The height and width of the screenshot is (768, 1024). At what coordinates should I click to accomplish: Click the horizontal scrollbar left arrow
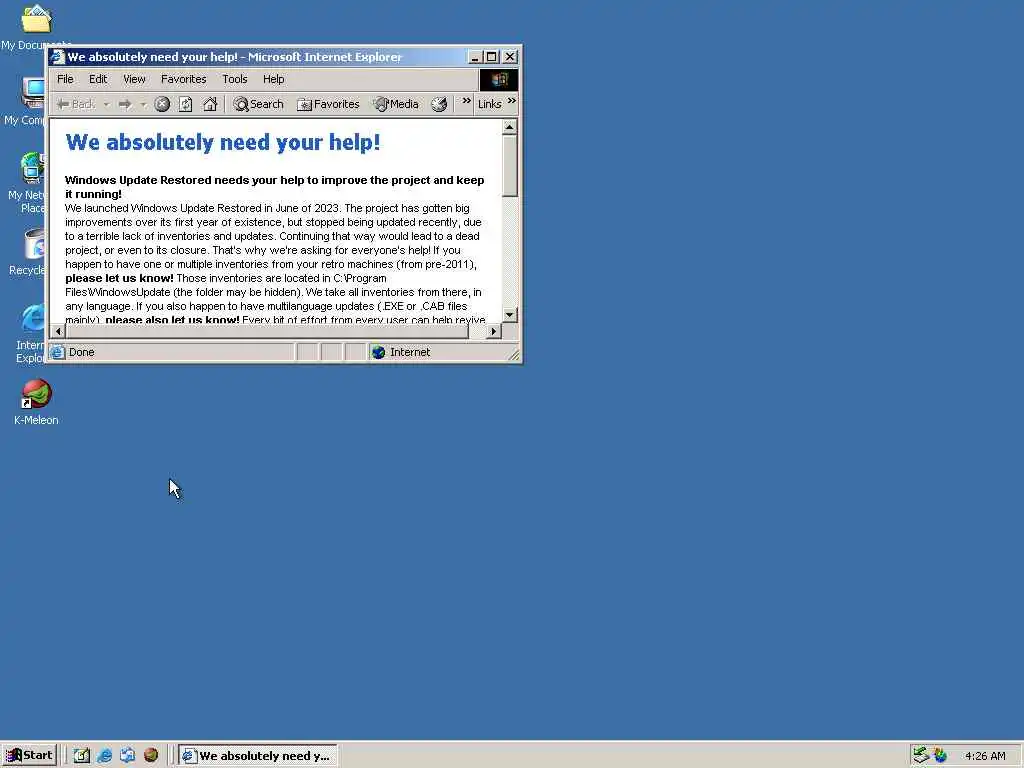click(58, 331)
